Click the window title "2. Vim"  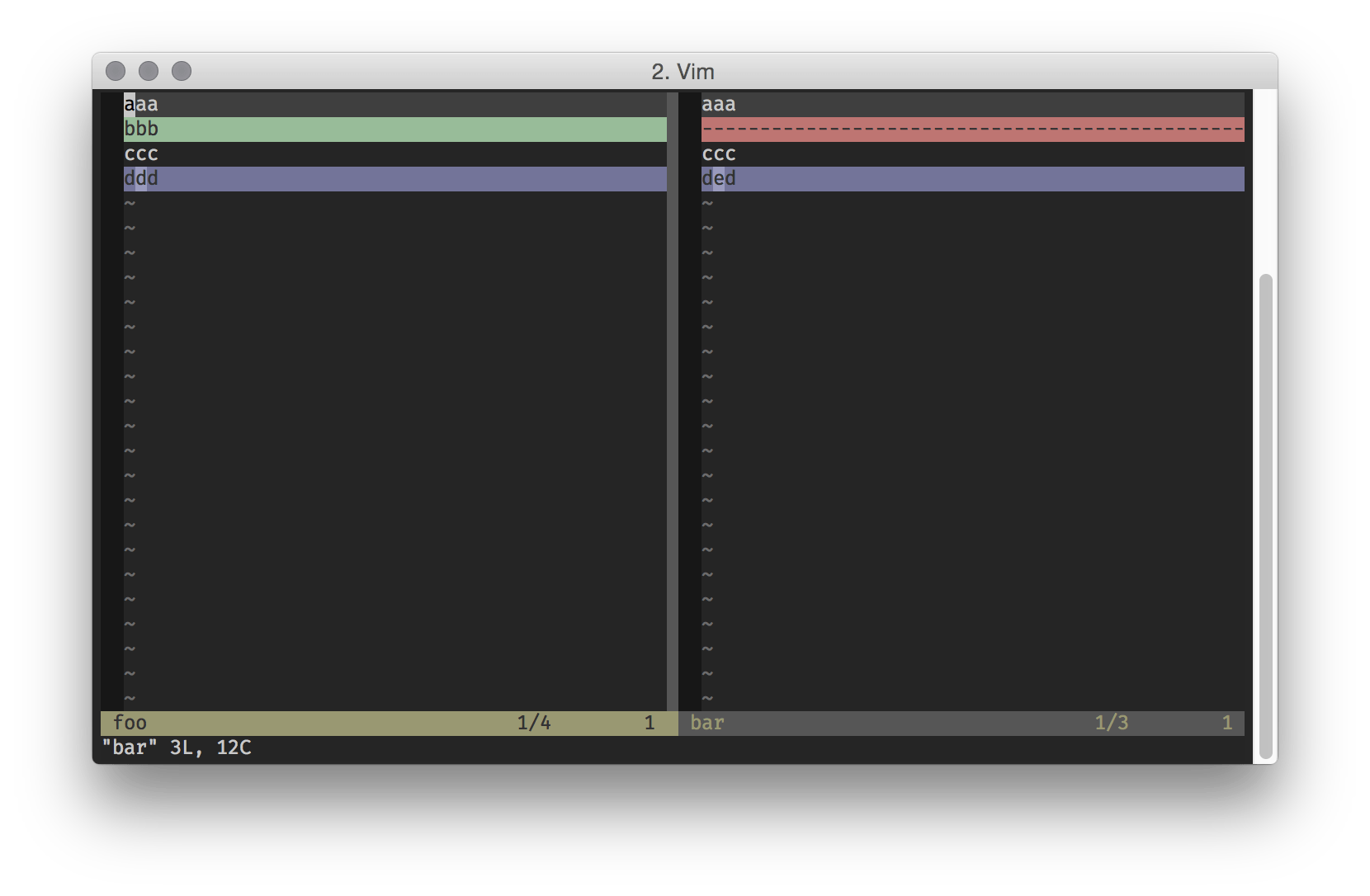pyautogui.click(x=683, y=71)
